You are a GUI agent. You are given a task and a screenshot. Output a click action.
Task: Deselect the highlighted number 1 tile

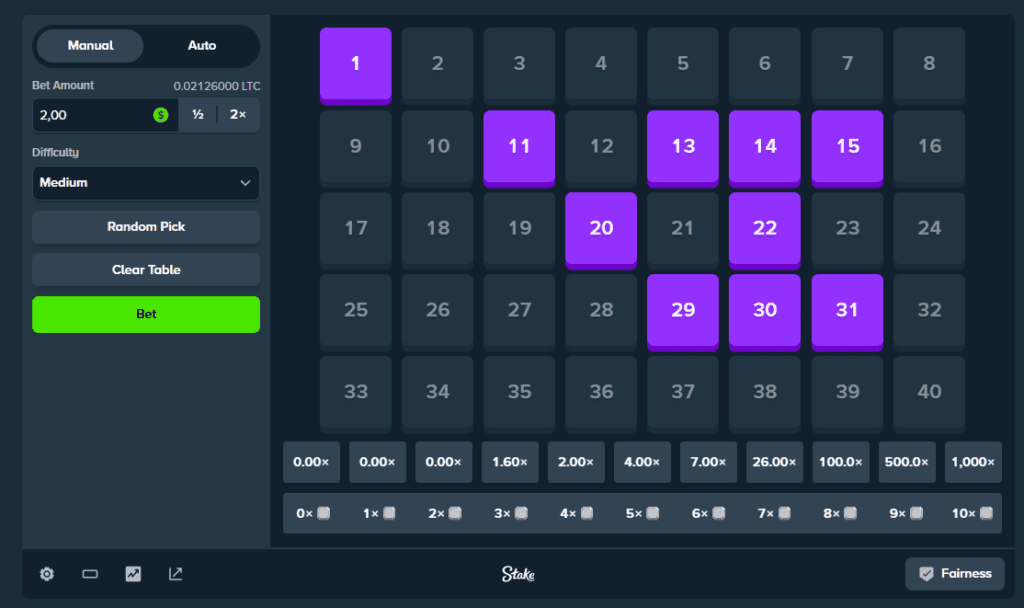pyautogui.click(x=355, y=65)
